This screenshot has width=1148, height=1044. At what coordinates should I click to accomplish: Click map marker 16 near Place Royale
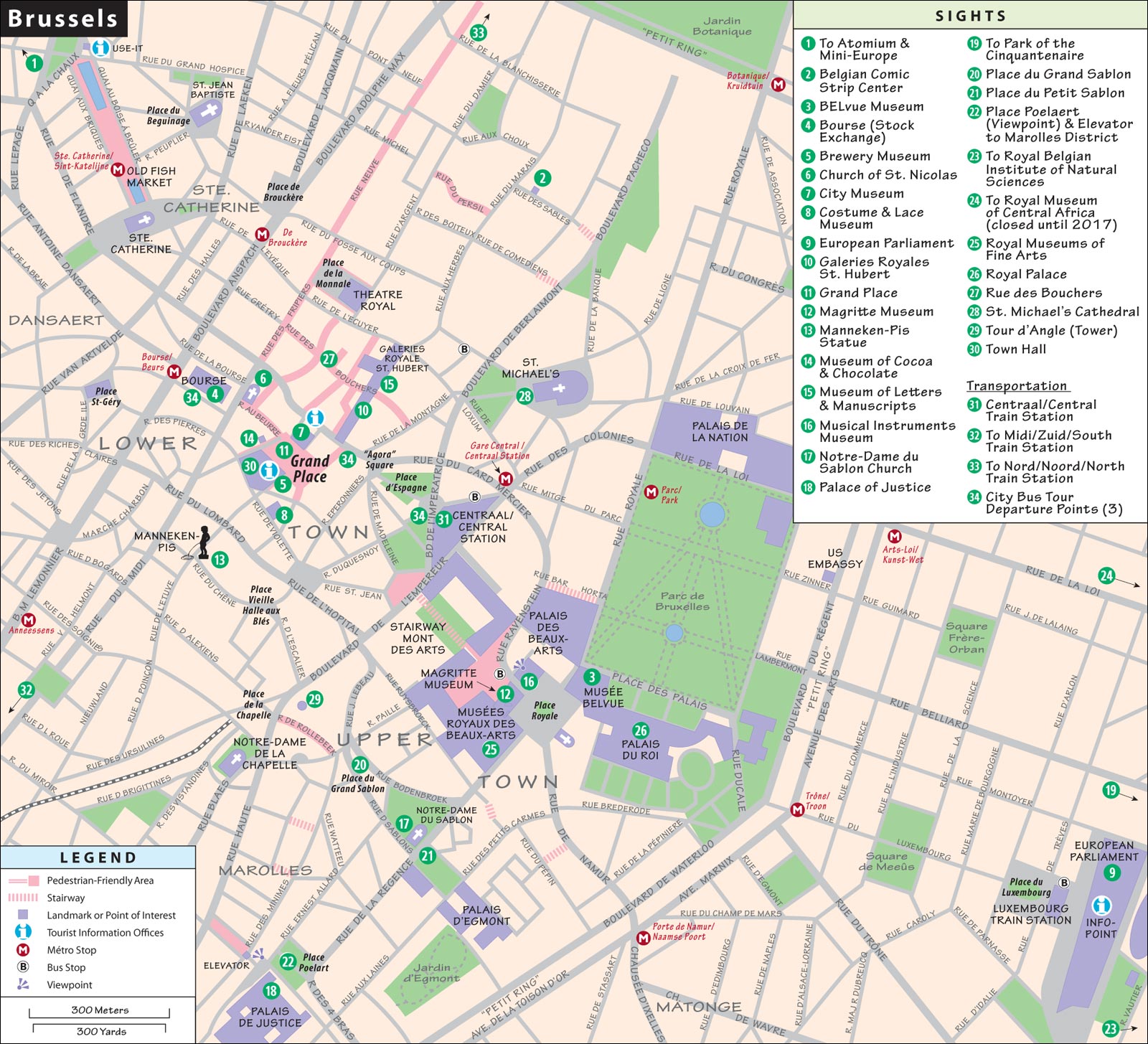[529, 682]
